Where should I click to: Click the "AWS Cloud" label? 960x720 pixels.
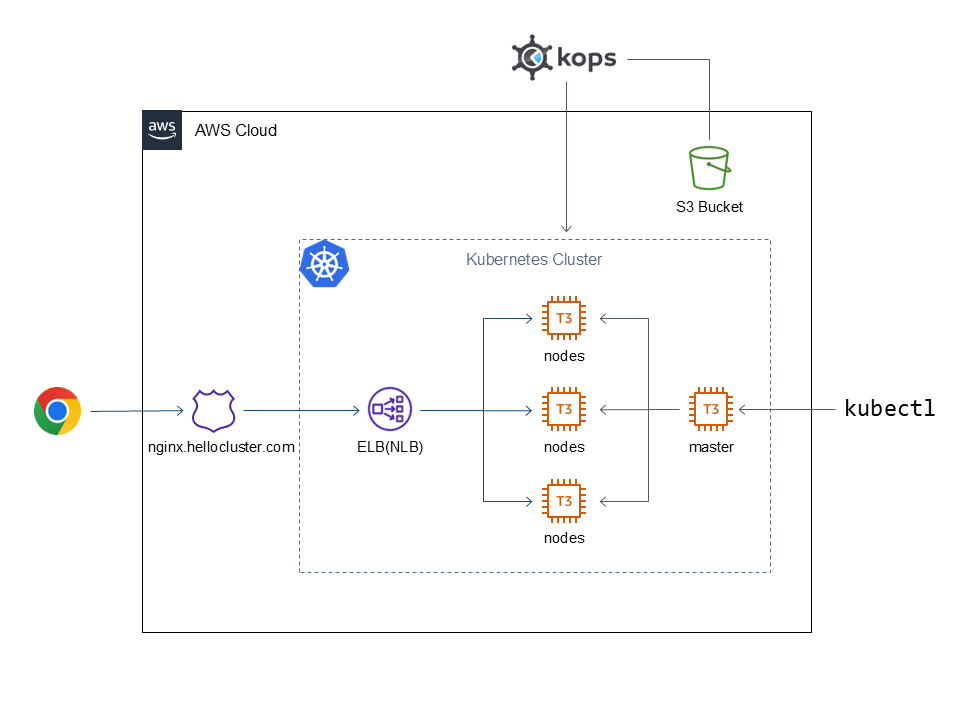236,131
